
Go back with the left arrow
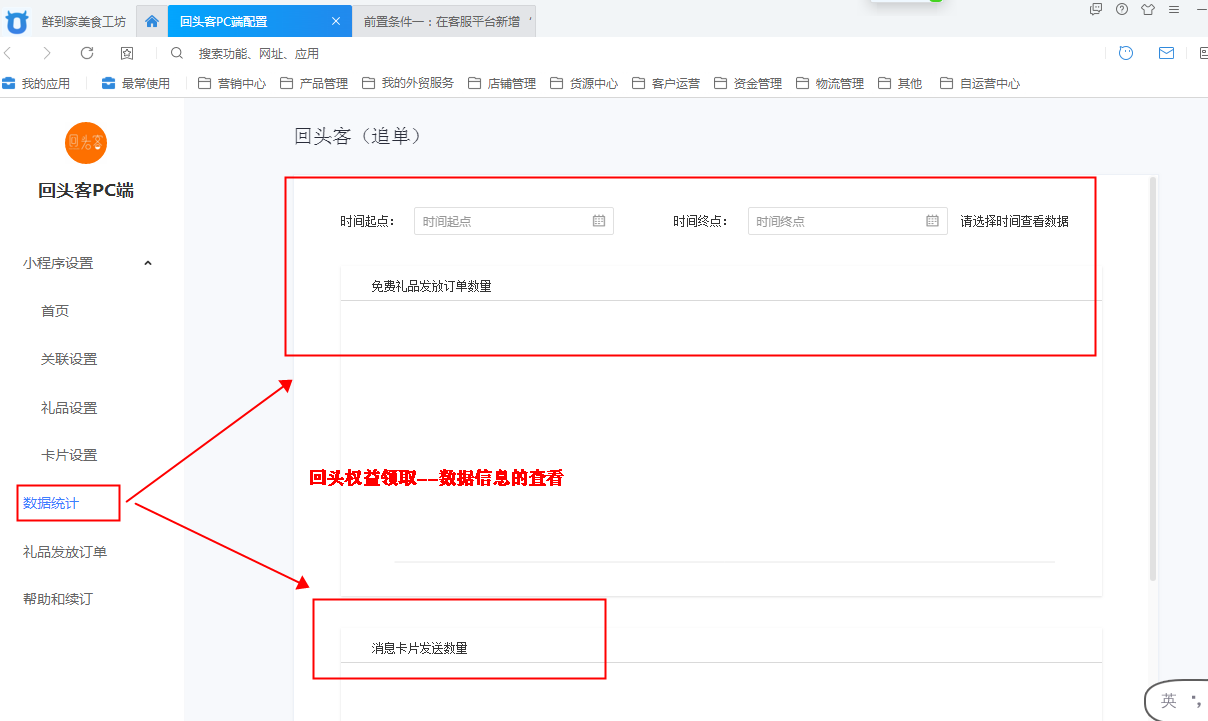pyautogui.click(x=9, y=53)
